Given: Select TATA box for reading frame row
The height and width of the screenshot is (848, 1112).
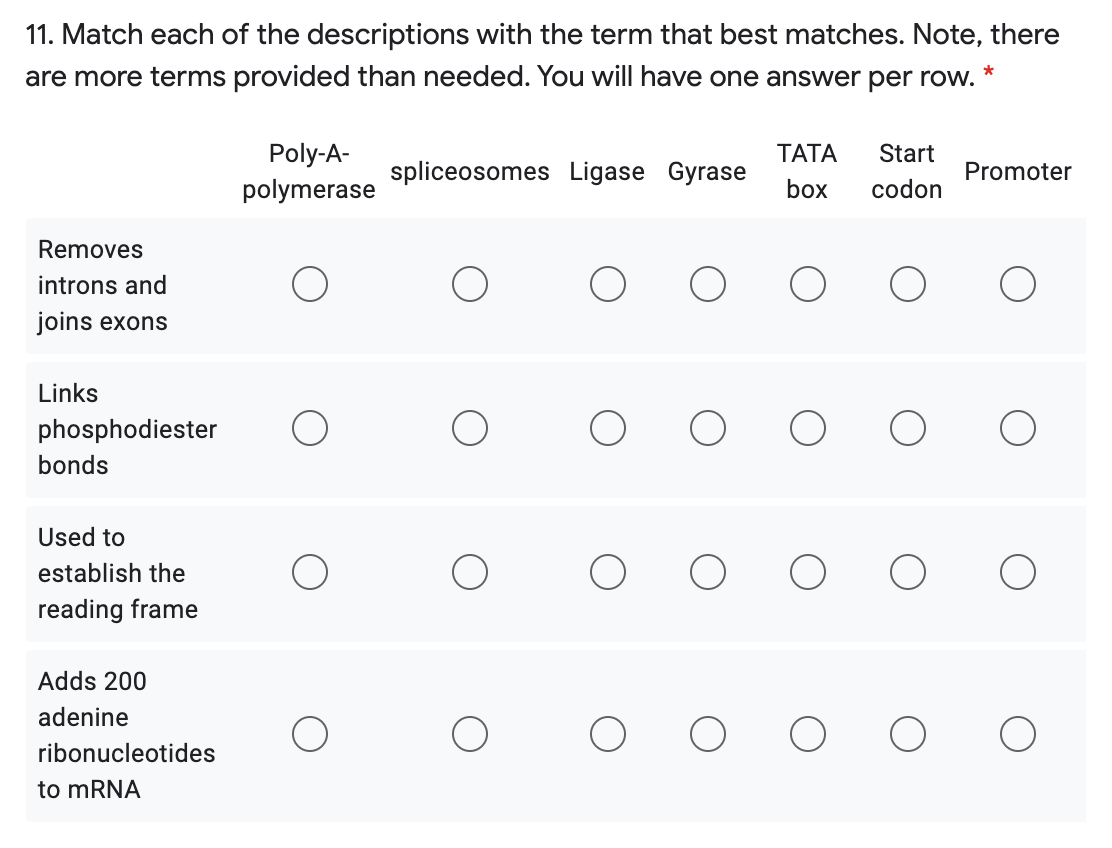Looking at the screenshot, I should tap(808, 572).
